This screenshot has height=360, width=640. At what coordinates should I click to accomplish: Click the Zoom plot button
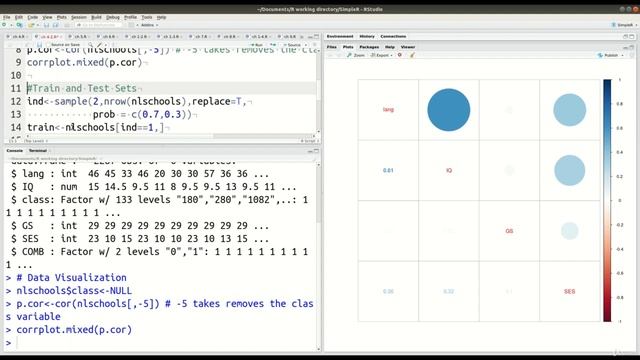point(356,55)
